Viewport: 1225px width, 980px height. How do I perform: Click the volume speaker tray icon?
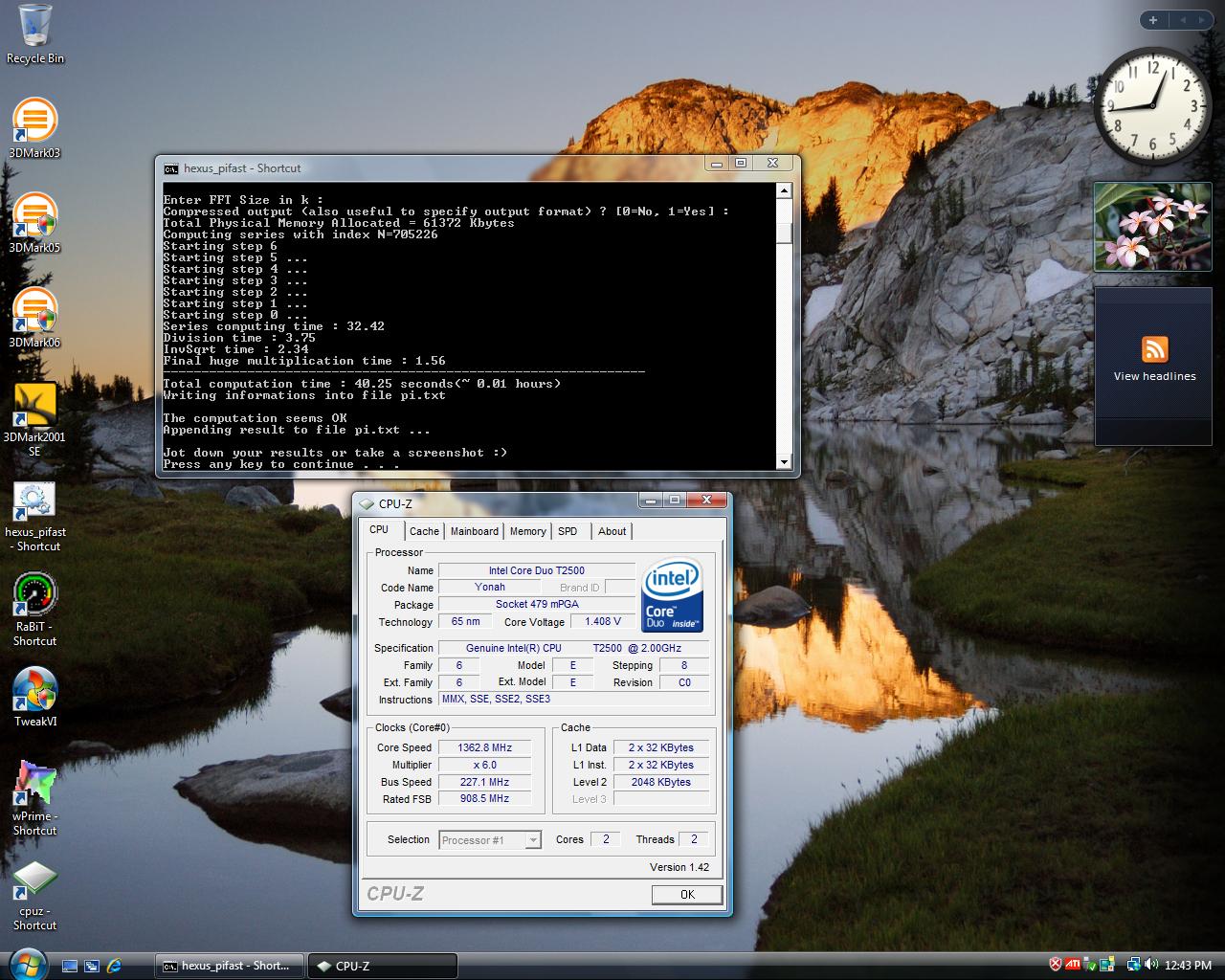pyautogui.click(x=1150, y=965)
